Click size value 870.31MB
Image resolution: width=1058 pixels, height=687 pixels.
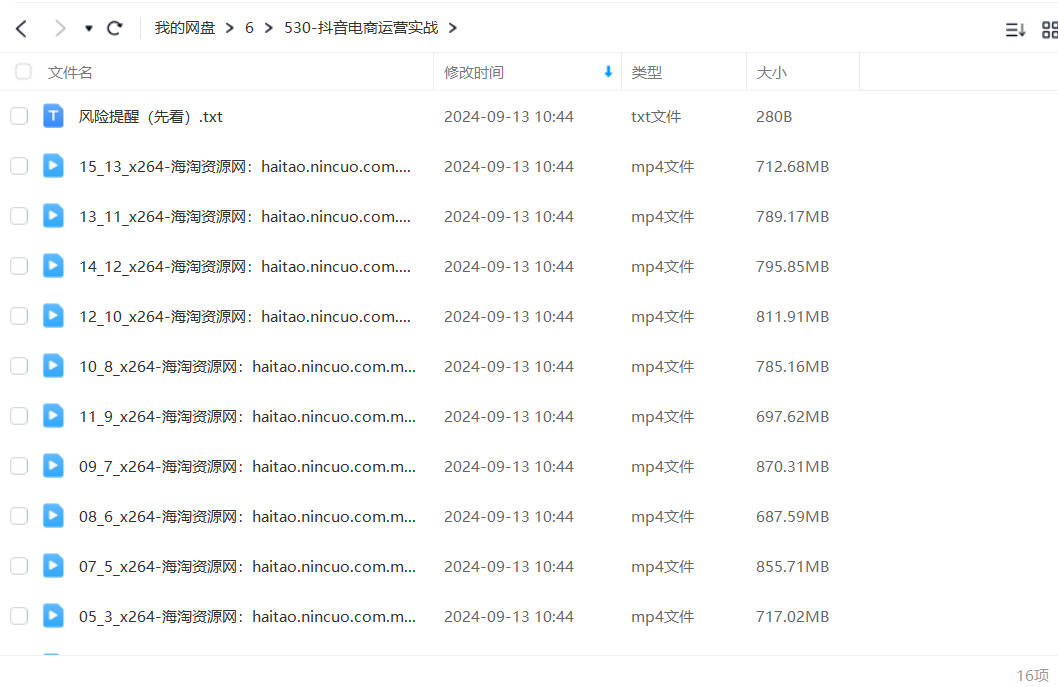792,466
